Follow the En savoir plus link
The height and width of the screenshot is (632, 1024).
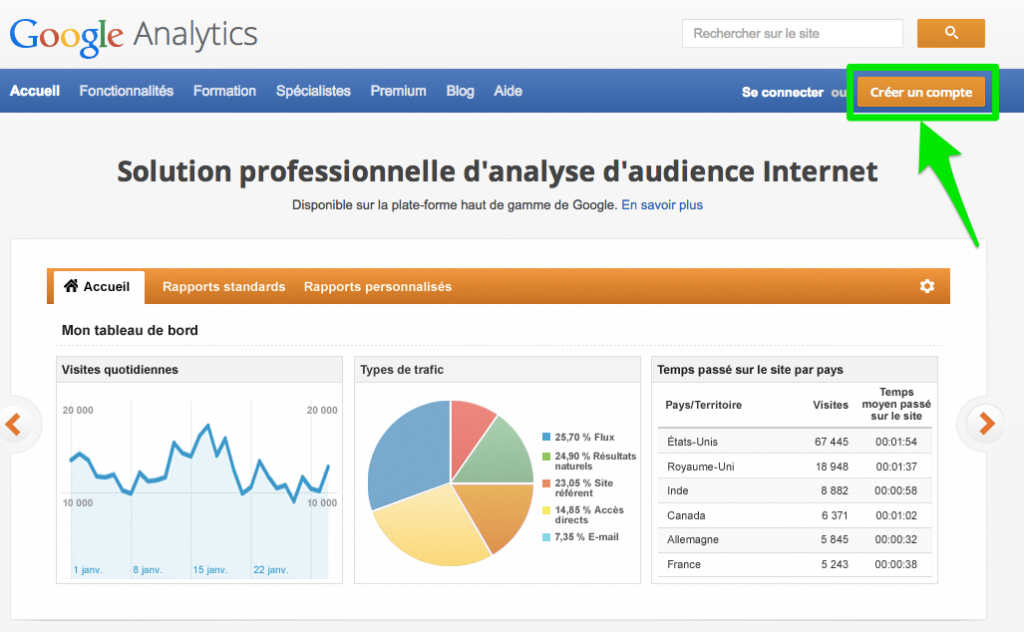(x=662, y=205)
